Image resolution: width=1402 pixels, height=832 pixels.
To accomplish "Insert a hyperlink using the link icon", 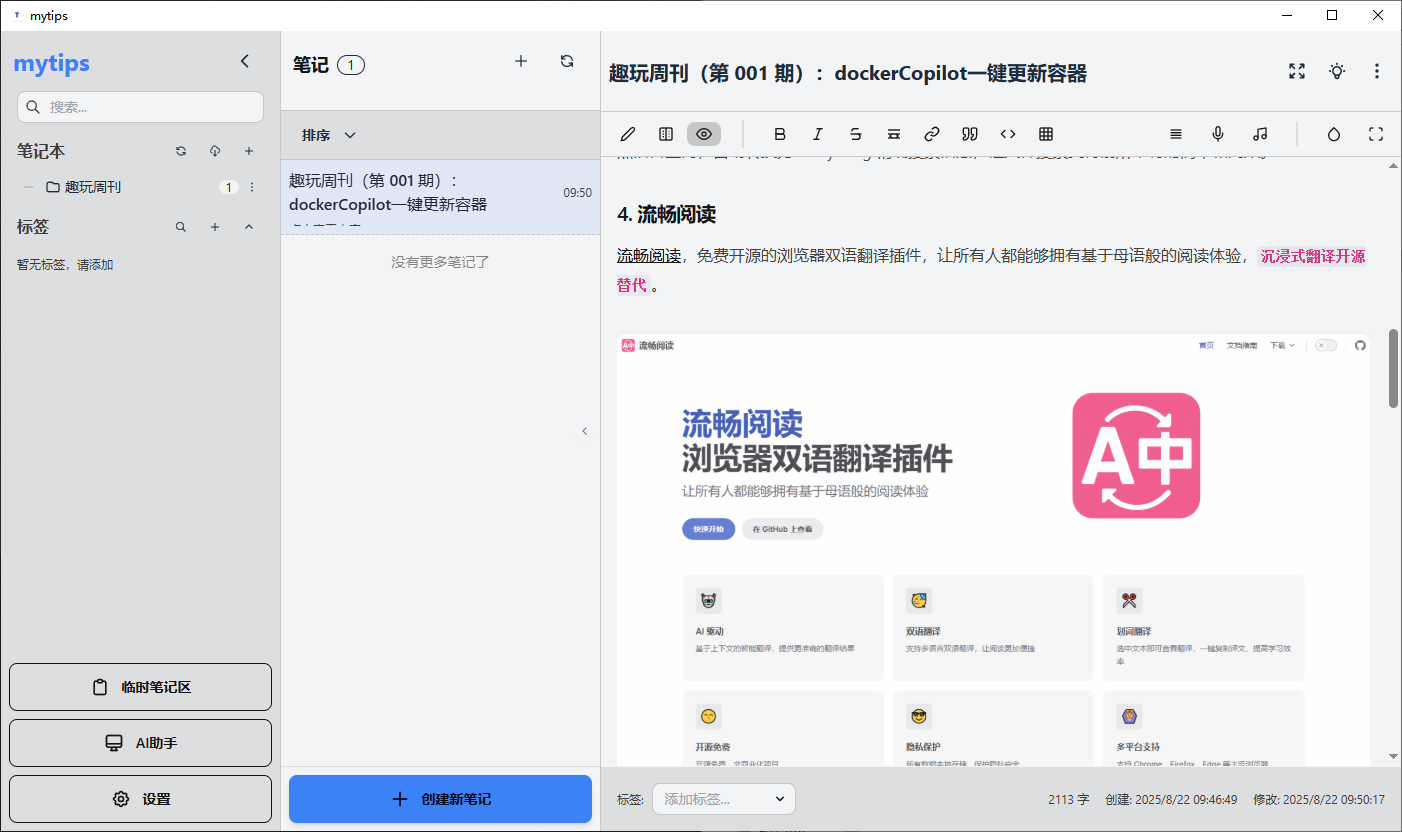I will click(931, 134).
